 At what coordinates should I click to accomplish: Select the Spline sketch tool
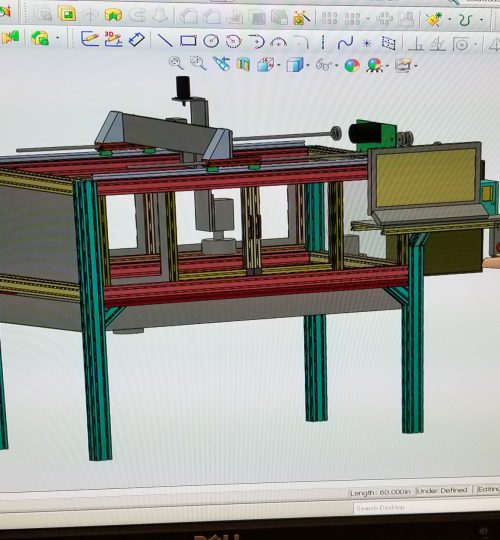coord(345,43)
